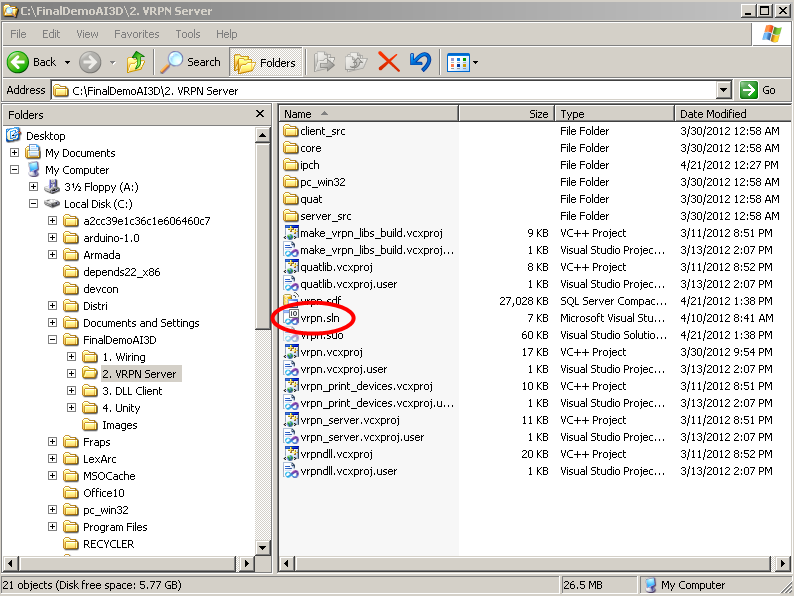The height and width of the screenshot is (596, 794).
Task: Select the vrpn.sln solution file icon
Action: click(x=292, y=318)
